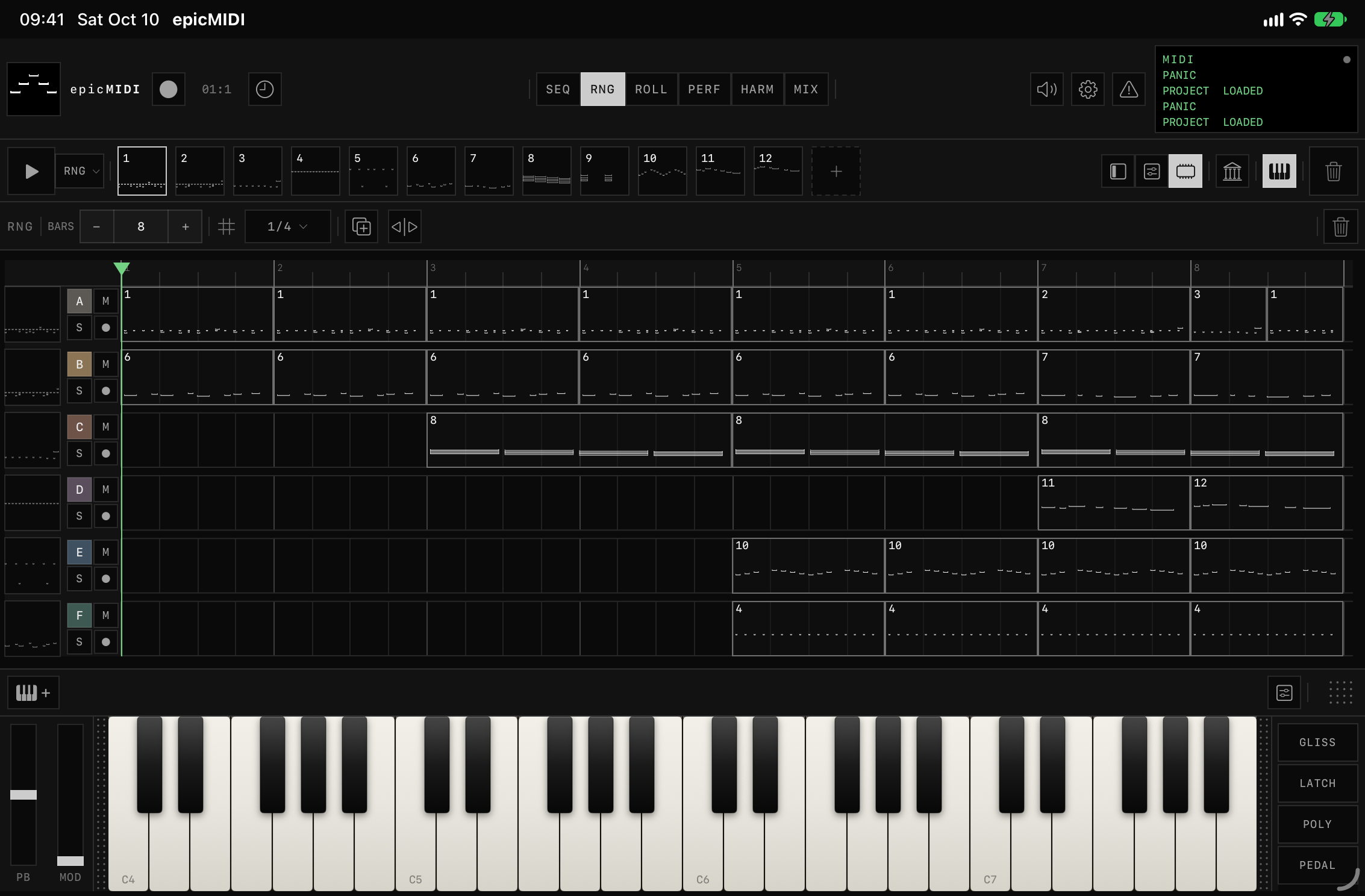Open the gear settings icon
The image size is (1365, 896).
click(1088, 89)
